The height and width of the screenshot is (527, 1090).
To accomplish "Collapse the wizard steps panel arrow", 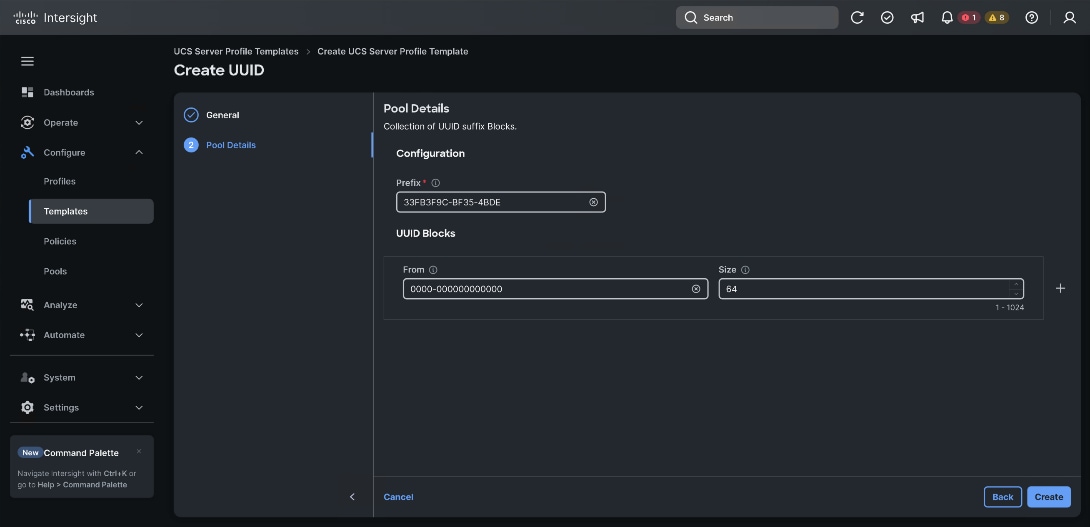I will [x=352, y=496].
